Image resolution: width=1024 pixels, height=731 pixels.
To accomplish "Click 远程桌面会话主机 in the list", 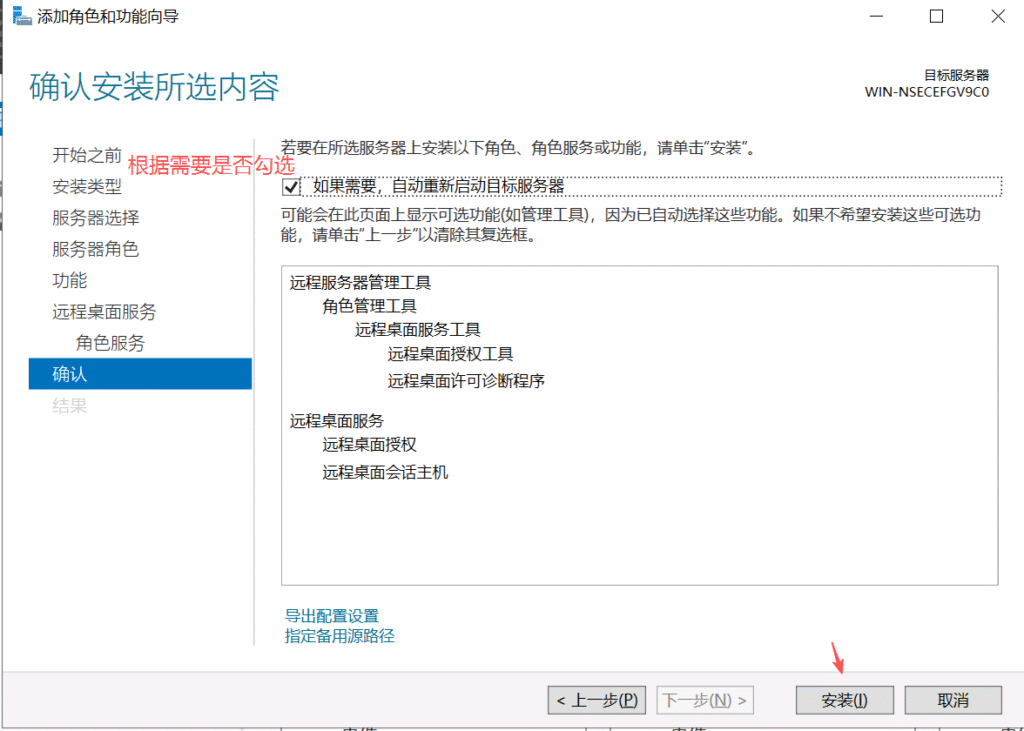I will 385,472.
